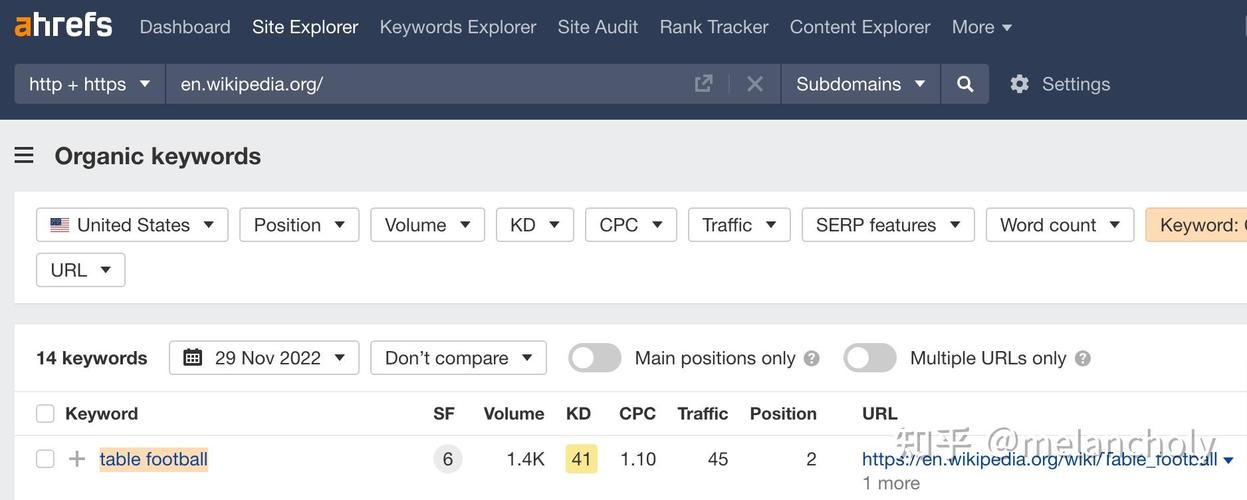
Task: Clear the search field with X icon
Action: pyautogui.click(x=755, y=84)
